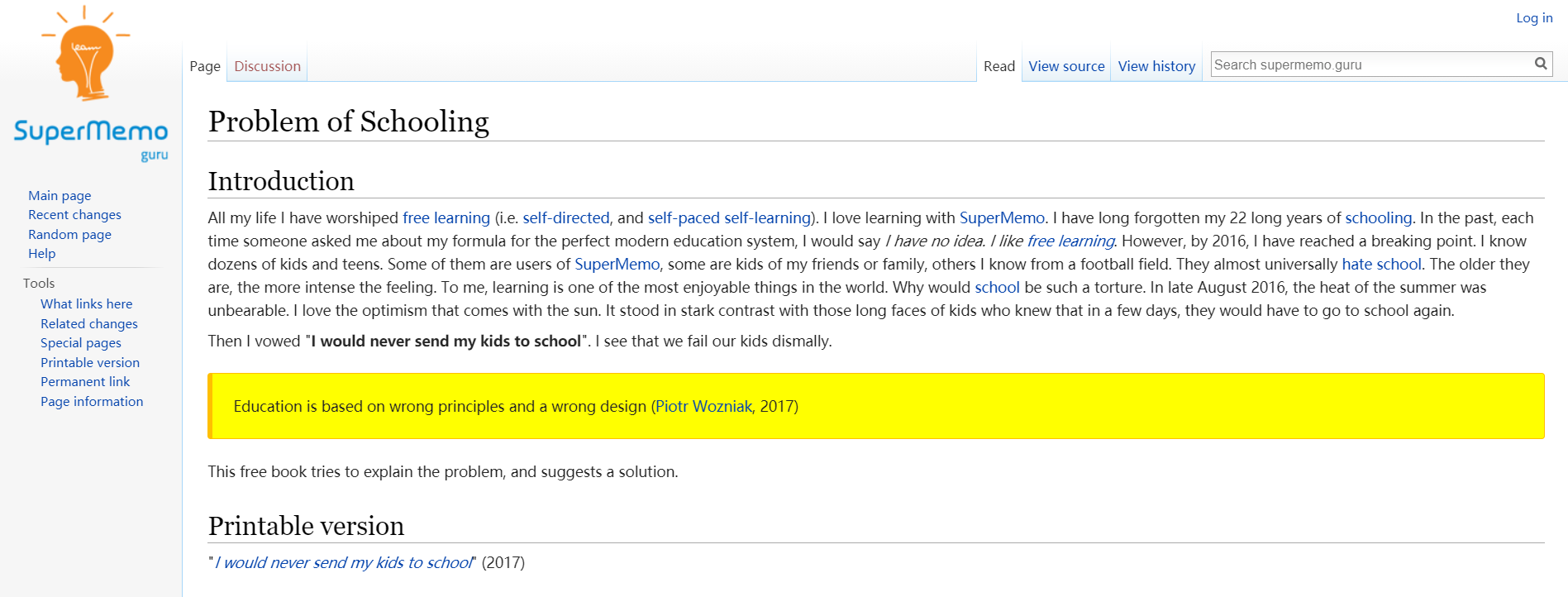
Task: Open the Printable version tool link
Action: [90, 363]
